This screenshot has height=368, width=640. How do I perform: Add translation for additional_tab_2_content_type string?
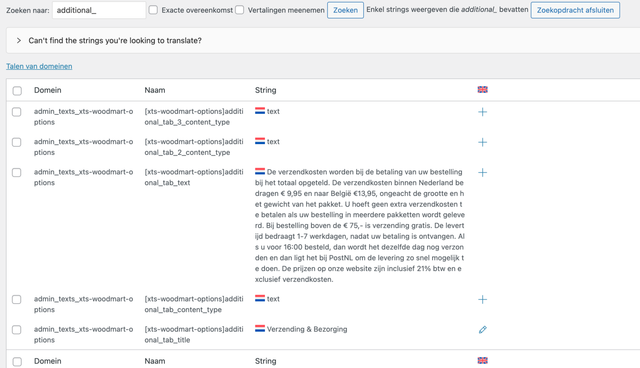point(482,142)
